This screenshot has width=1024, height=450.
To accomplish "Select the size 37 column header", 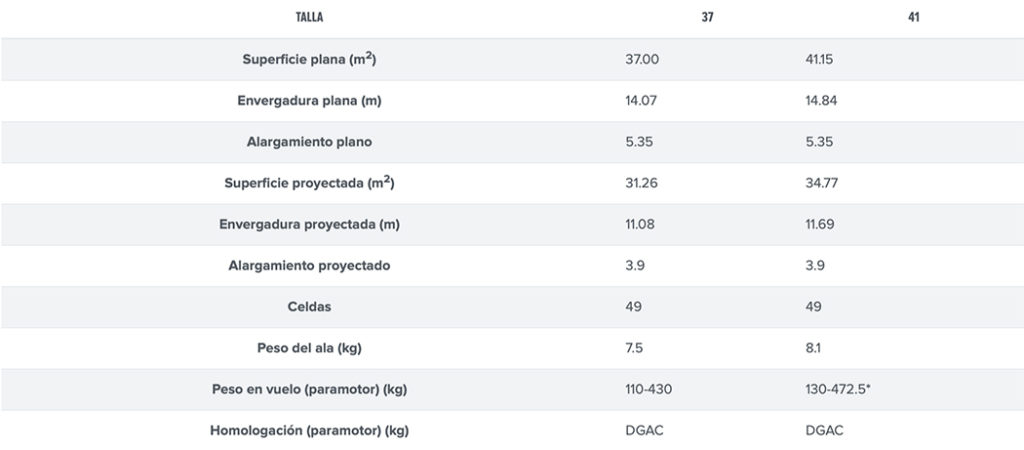I will (x=707, y=18).
